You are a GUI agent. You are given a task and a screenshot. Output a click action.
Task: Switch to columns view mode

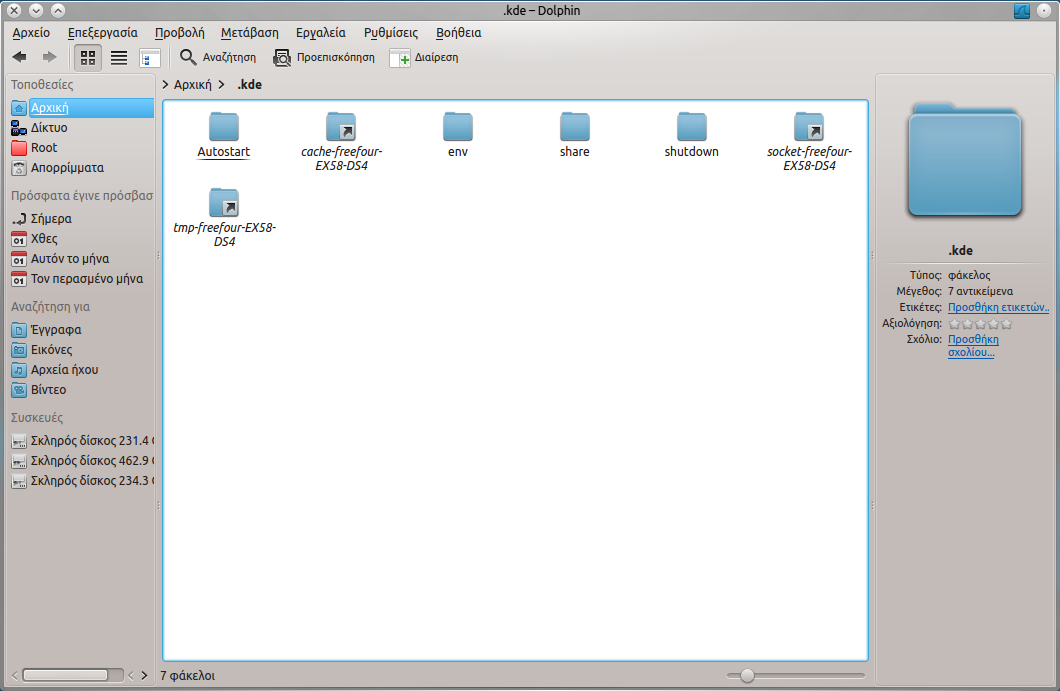(x=150, y=57)
